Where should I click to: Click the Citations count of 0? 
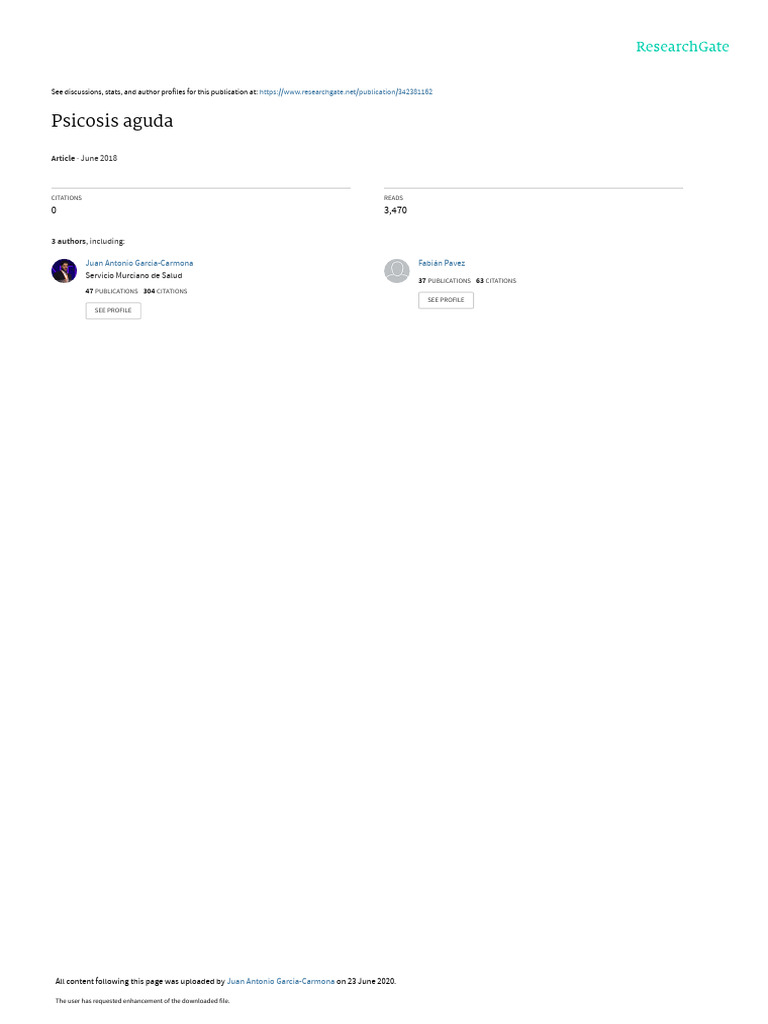coord(54,210)
